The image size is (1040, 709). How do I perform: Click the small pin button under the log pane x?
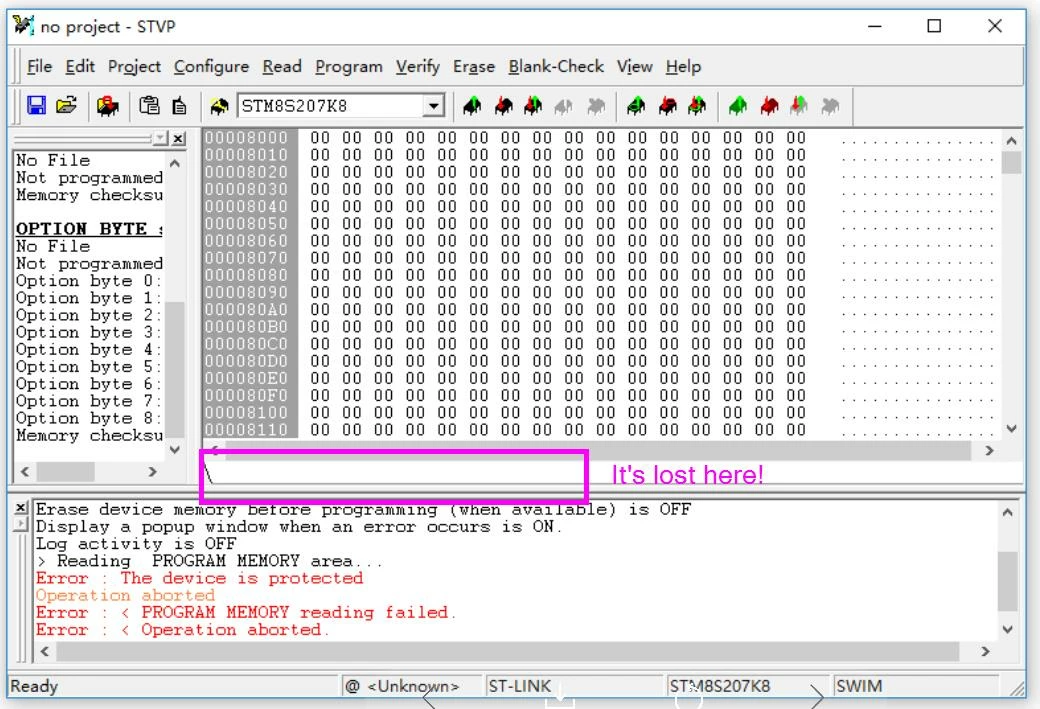tap(21, 524)
